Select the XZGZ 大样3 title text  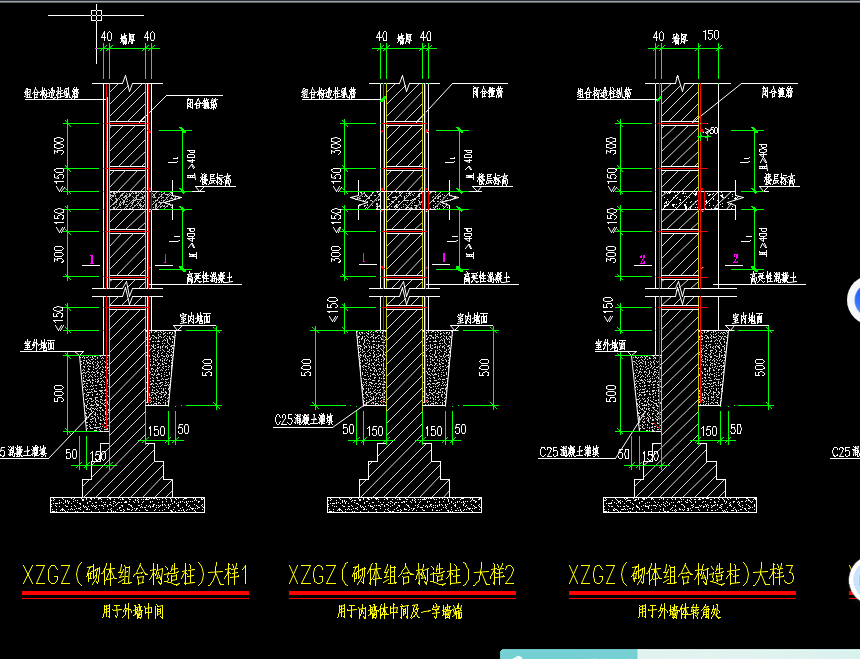(x=681, y=576)
